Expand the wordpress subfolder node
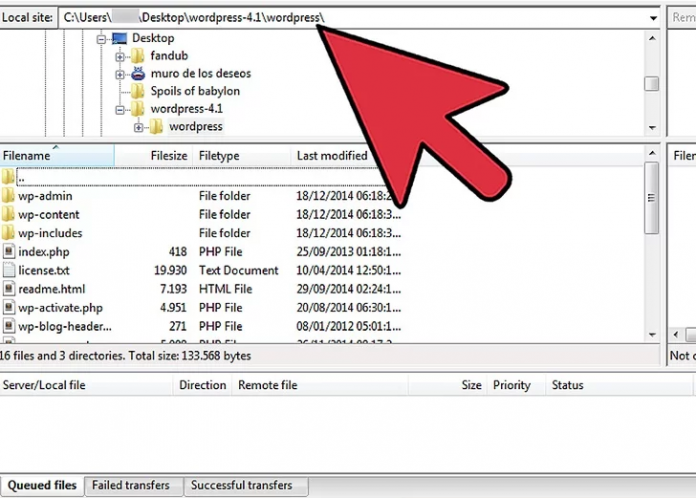Viewport: 696px width, 498px height. pos(139,127)
